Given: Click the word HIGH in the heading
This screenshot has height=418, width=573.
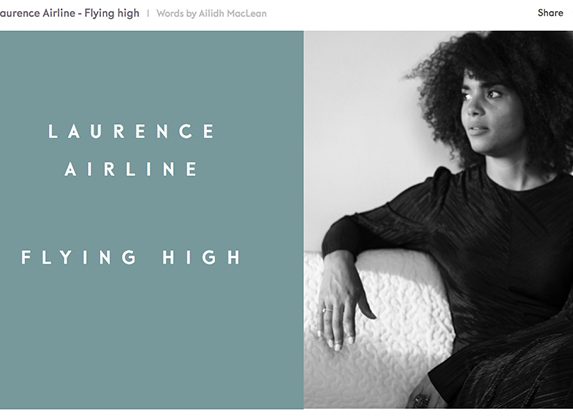Looking at the screenshot, I should click(x=202, y=257).
